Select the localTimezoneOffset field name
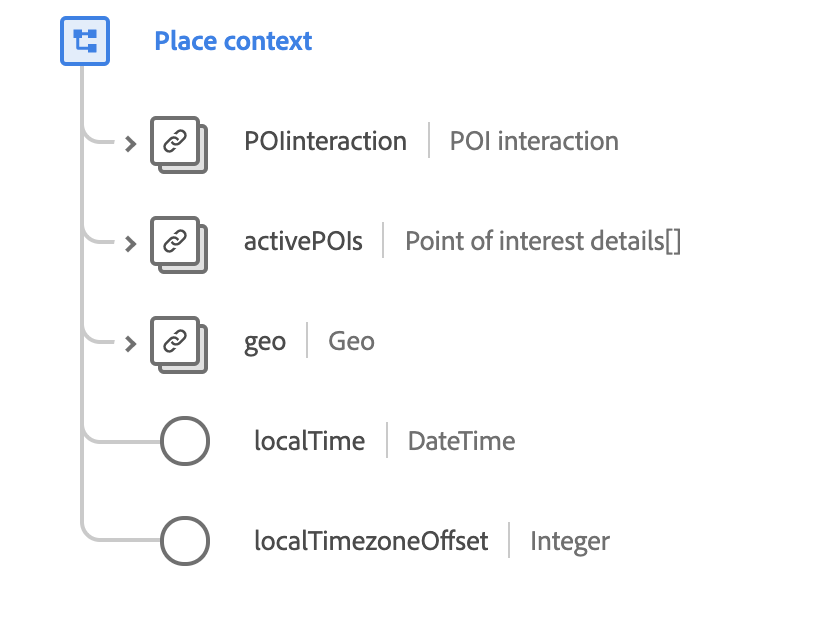Screen dimensions: 820x626 pyautogui.click(x=371, y=541)
